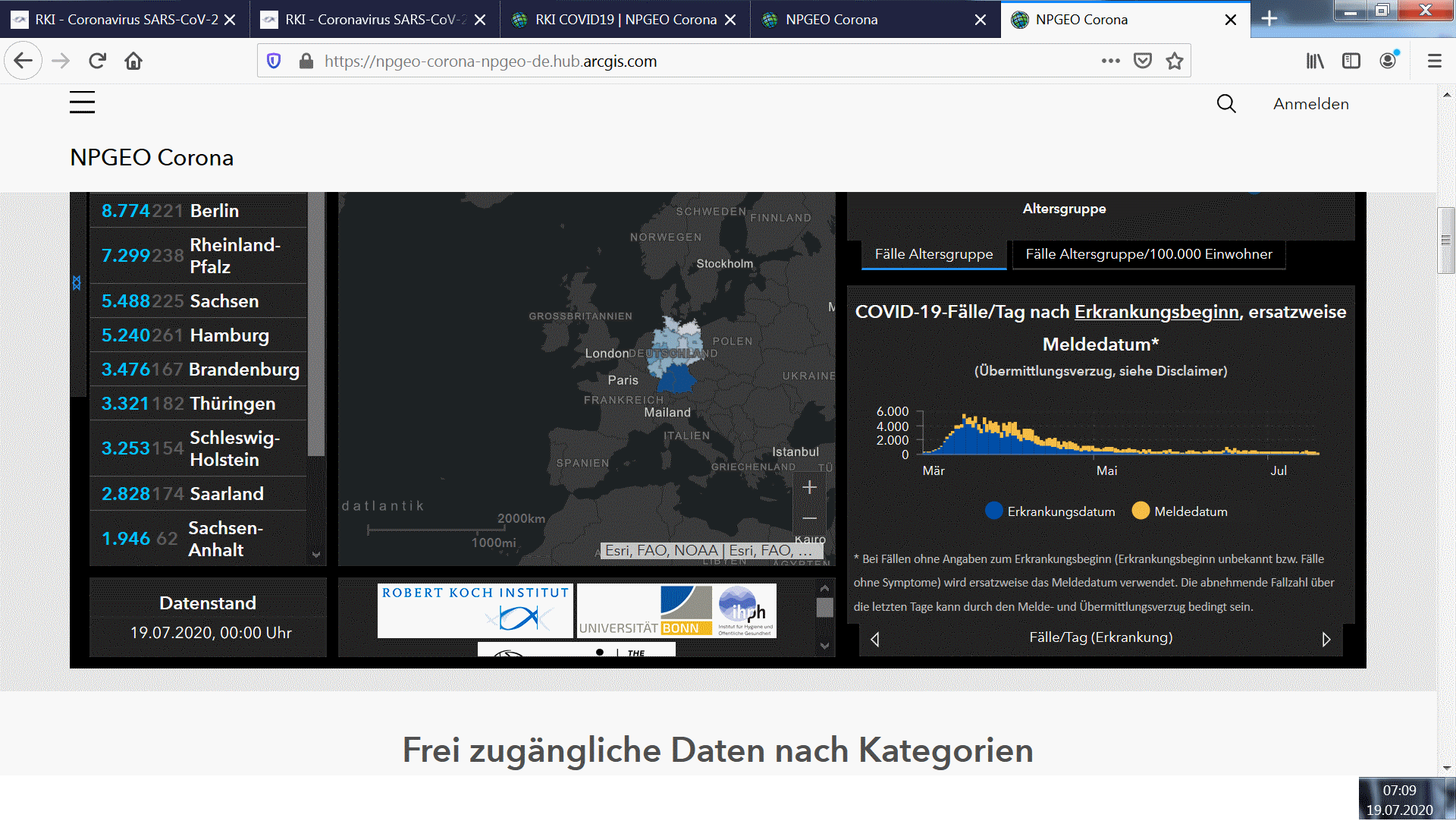Switch to Fälle Altersgruppe/100.000 Einwohner tab
Viewport: 1456px width, 821px height.
(x=1148, y=254)
